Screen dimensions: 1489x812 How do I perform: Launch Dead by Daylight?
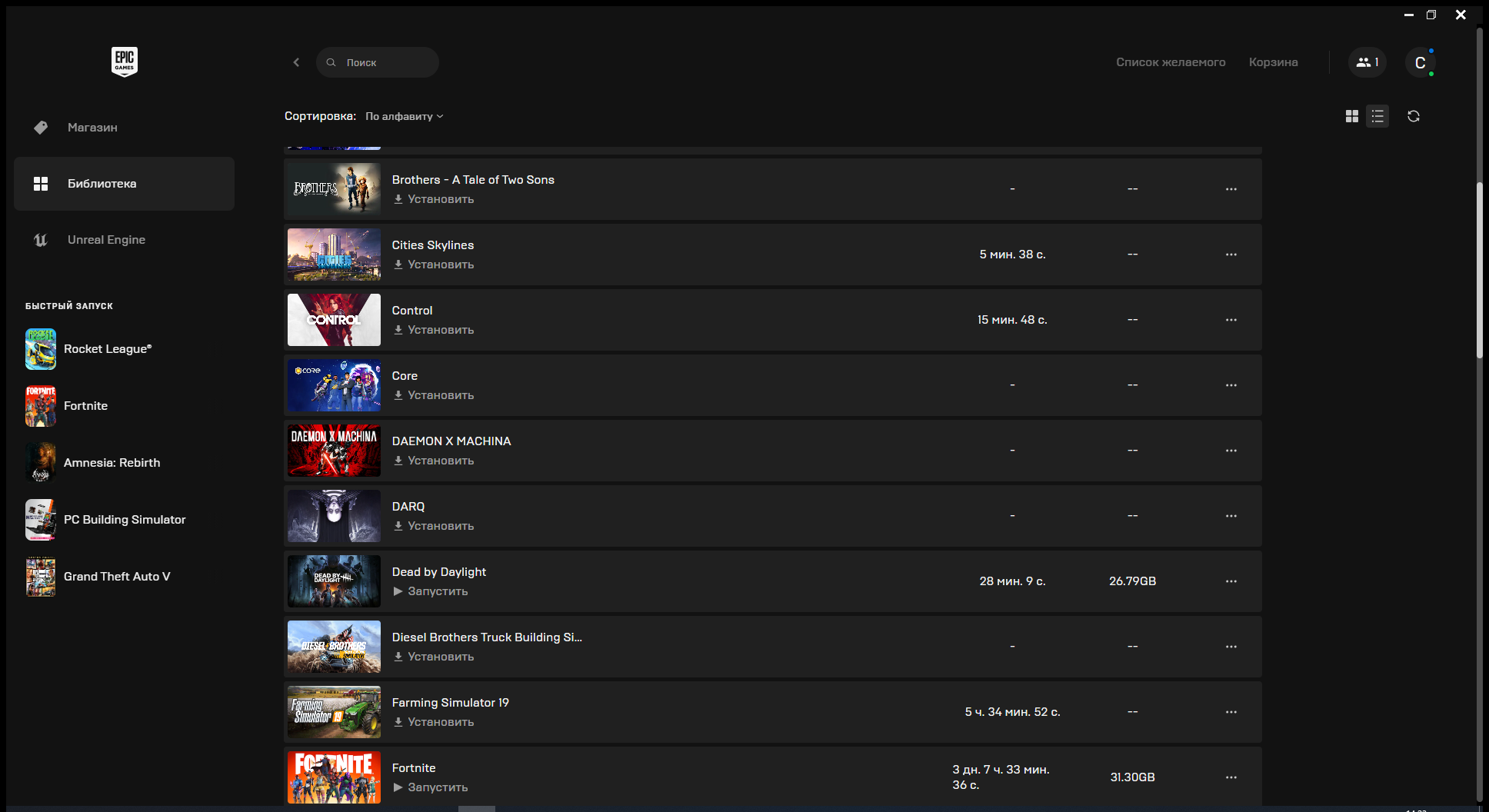point(431,591)
